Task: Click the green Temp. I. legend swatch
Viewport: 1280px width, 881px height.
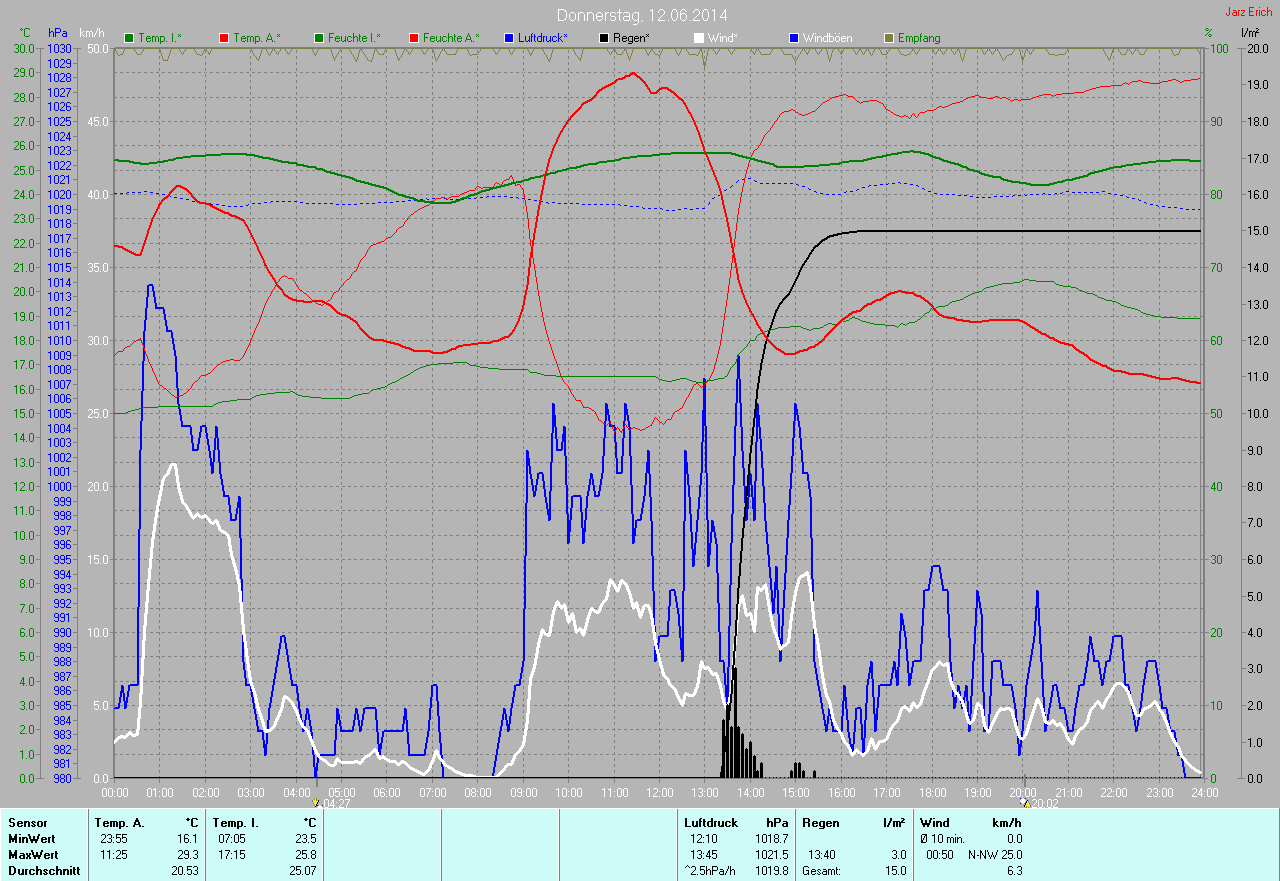Action: coord(128,38)
